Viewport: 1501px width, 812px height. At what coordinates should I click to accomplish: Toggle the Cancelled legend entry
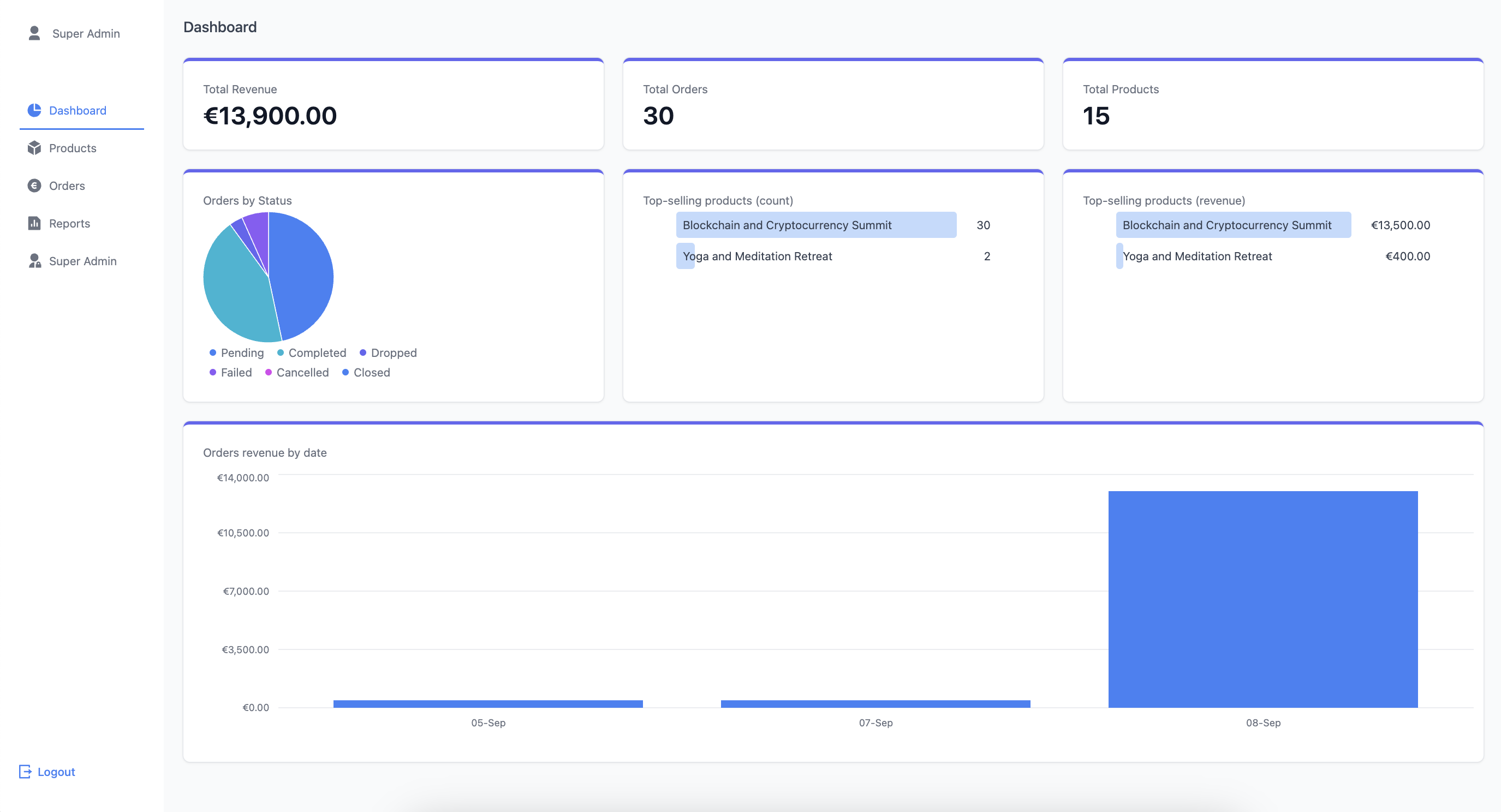pos(297,372)
